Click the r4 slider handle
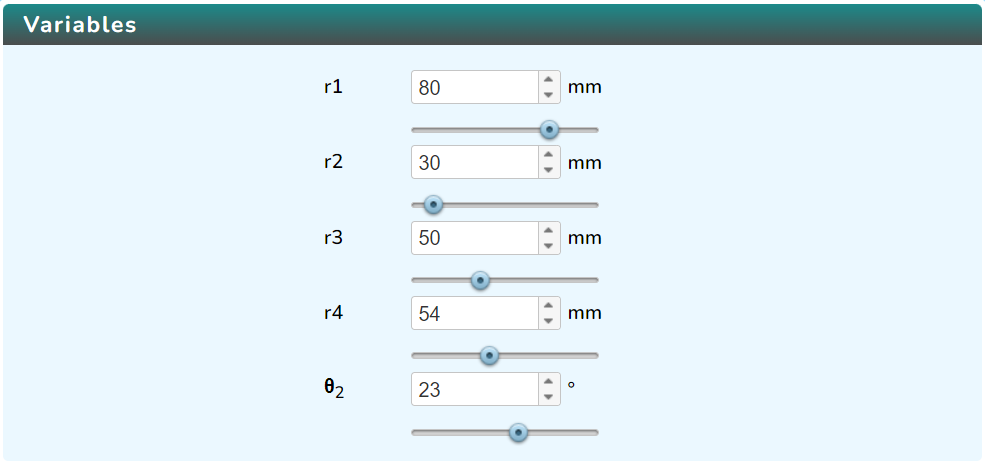 point(489,356)
